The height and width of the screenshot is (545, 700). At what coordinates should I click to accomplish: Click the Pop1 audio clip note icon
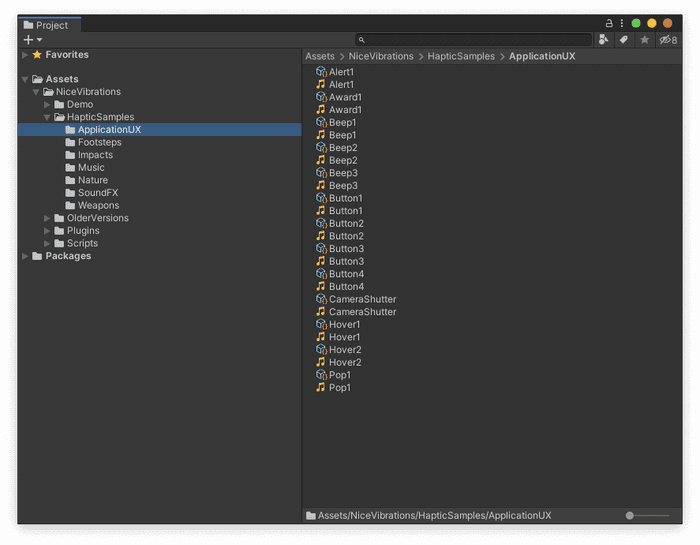(x=321, y=387)
